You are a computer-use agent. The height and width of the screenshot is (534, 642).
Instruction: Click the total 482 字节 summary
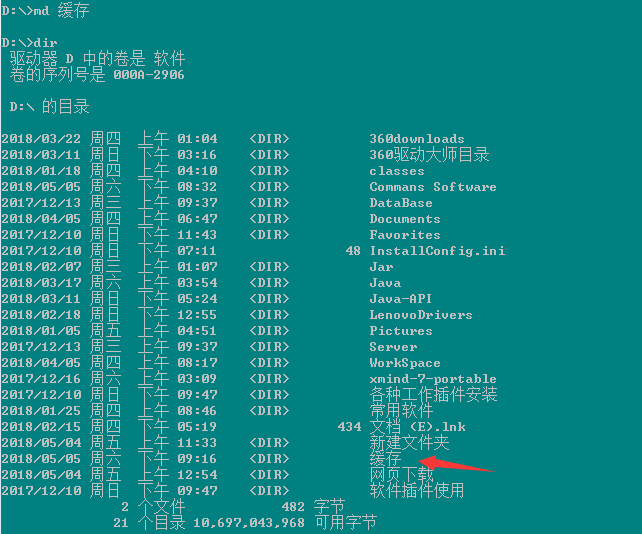coord(313,507)
